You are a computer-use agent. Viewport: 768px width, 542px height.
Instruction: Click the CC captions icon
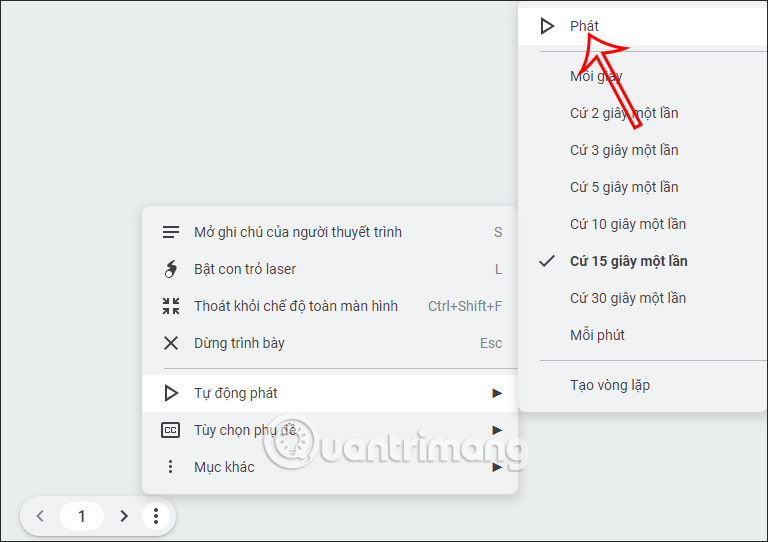[170, 430]
